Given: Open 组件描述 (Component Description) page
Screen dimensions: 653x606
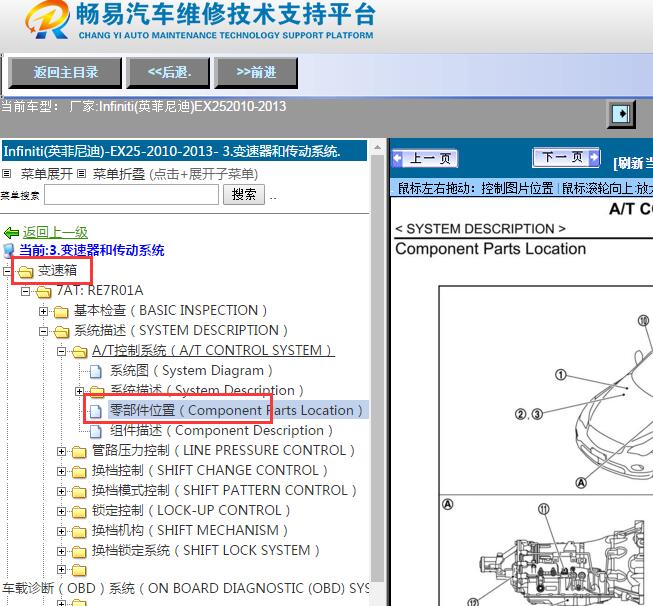Looking at the screenshot, I should (x=221, y=430).
